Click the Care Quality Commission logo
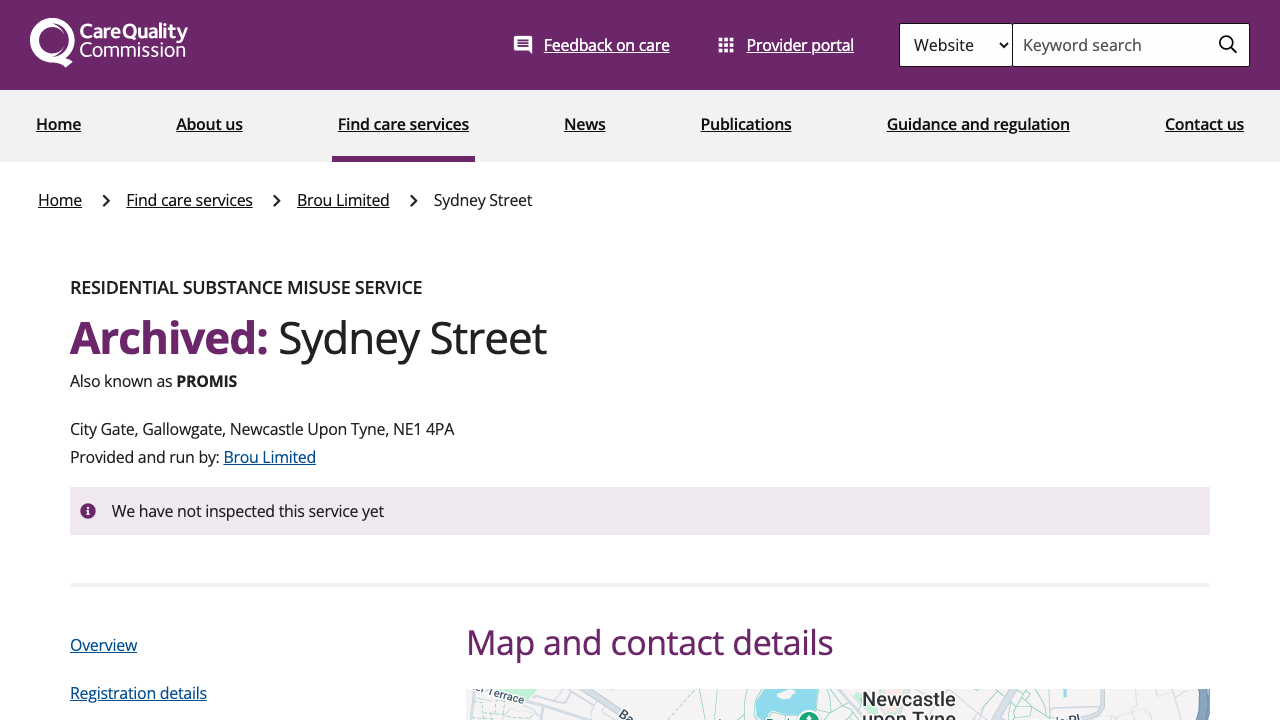 [109, 43]
